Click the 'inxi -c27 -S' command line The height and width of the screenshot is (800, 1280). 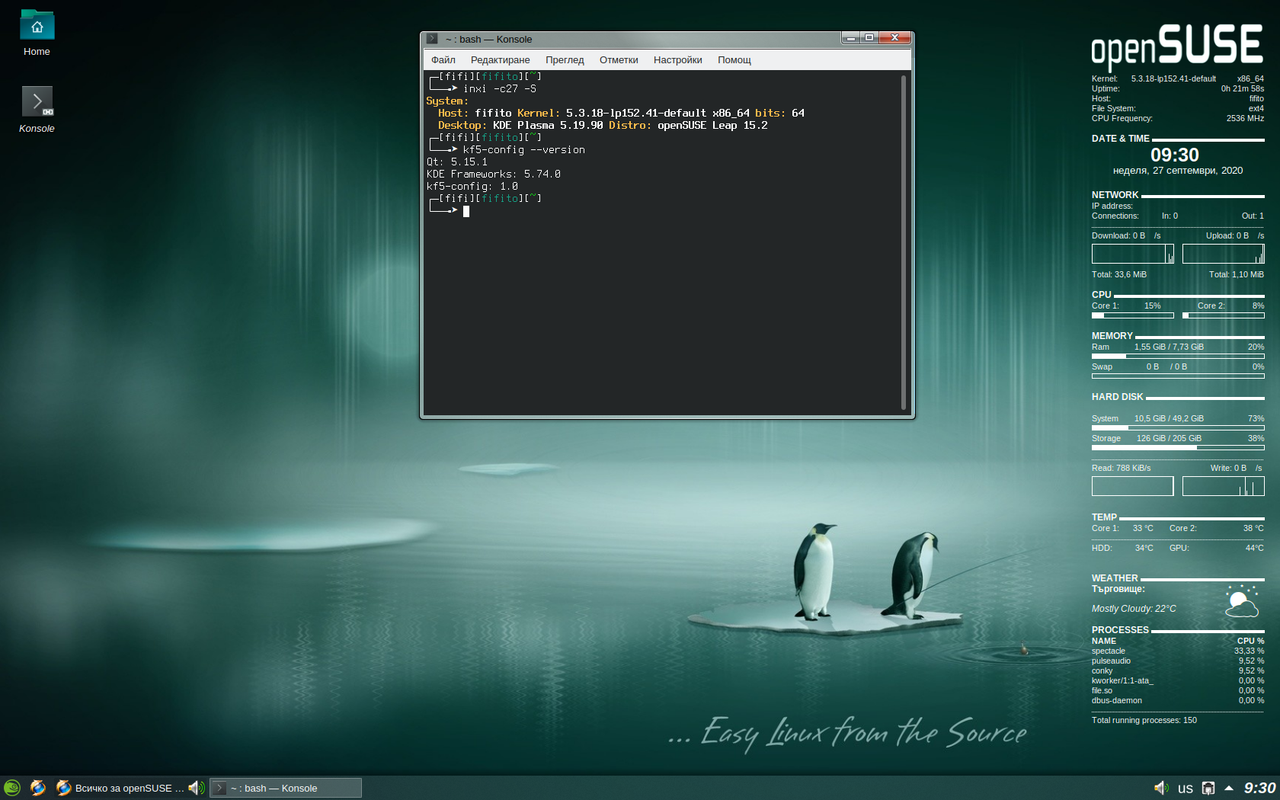(499, 88)
